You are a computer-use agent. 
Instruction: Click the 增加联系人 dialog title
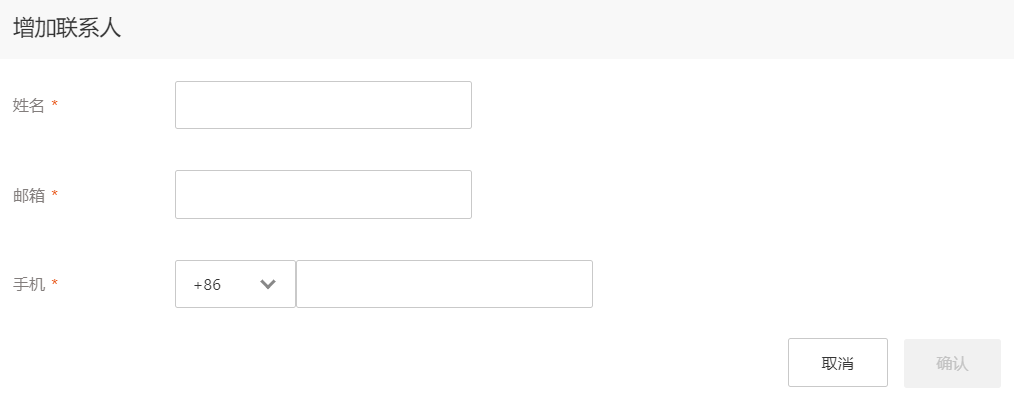tap(67, 28)
